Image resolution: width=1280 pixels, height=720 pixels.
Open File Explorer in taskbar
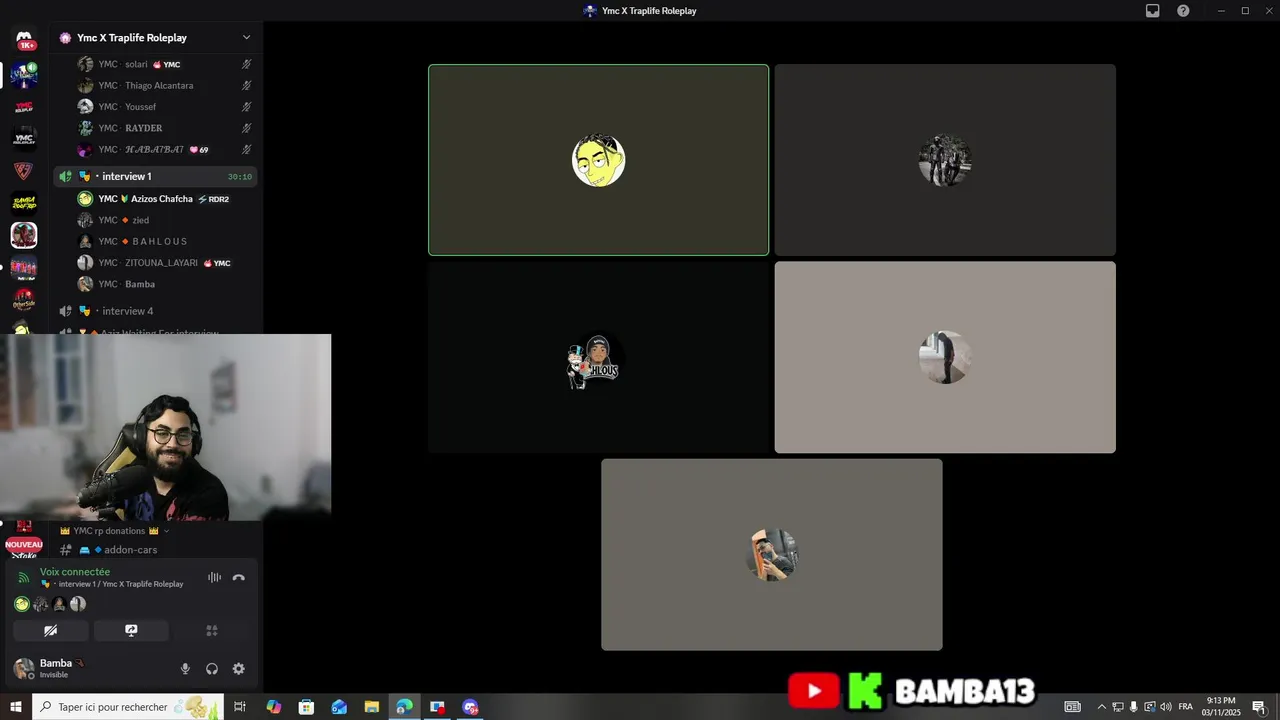coord(371,707)
